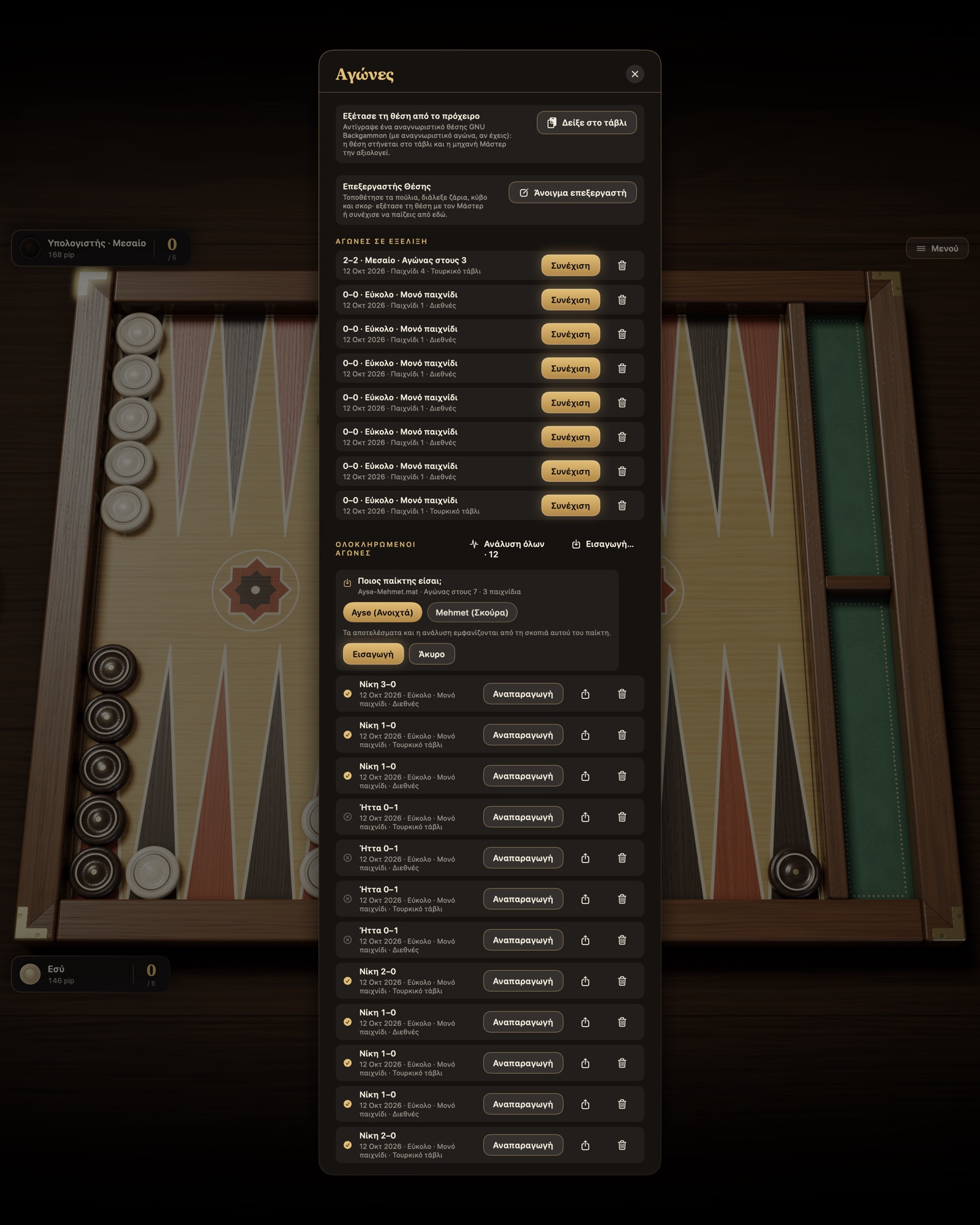Select Ayse (Ανοιχτά) as your player
This screenshot has width=980, height=1225.
382,612
